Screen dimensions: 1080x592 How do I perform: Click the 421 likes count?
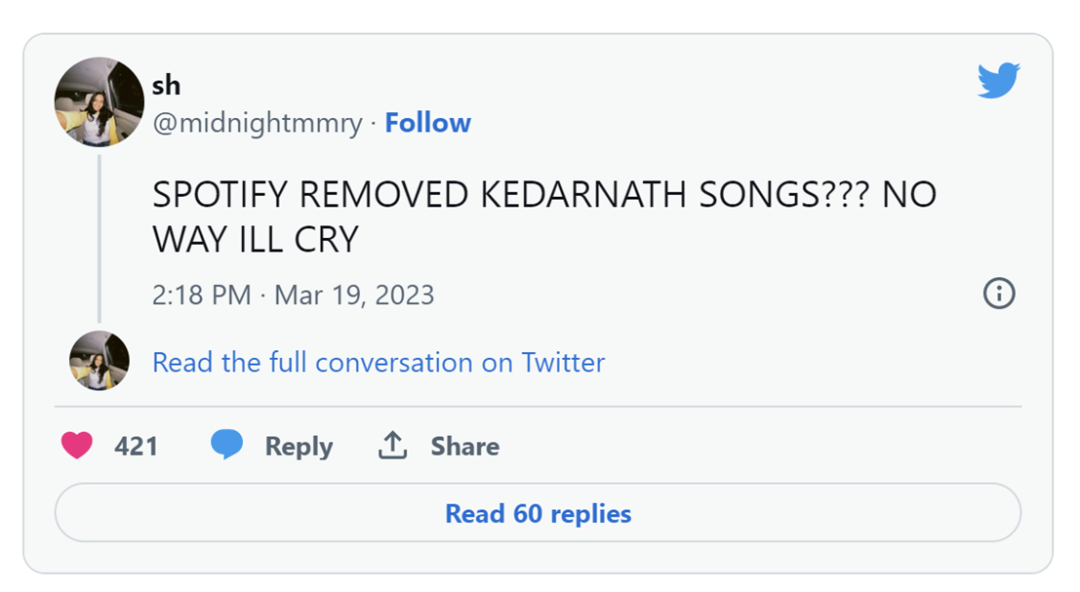136,446
